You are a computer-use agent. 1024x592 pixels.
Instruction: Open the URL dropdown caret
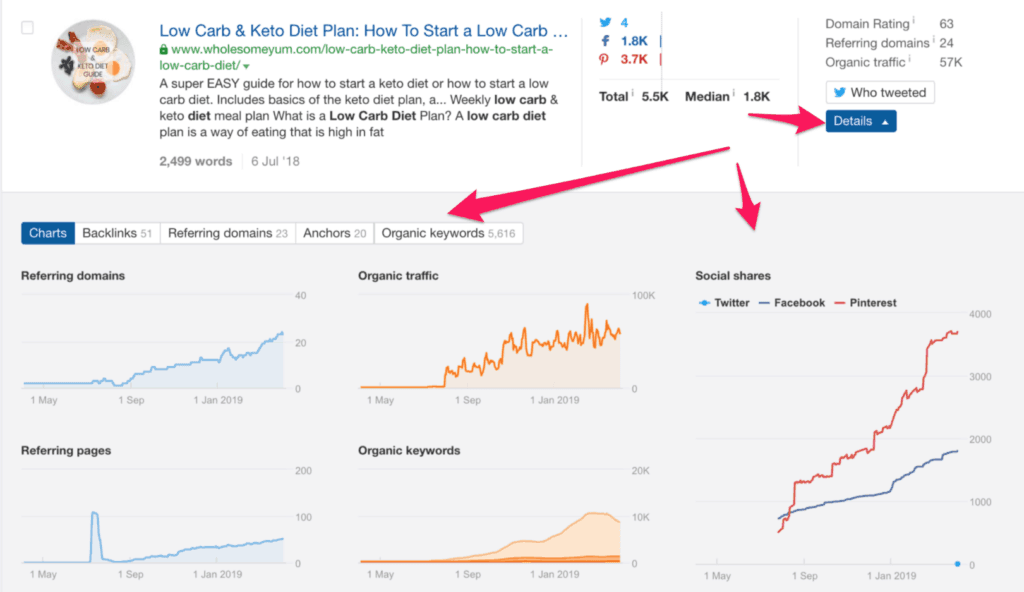pyautogui.click(x=244, y=67)
